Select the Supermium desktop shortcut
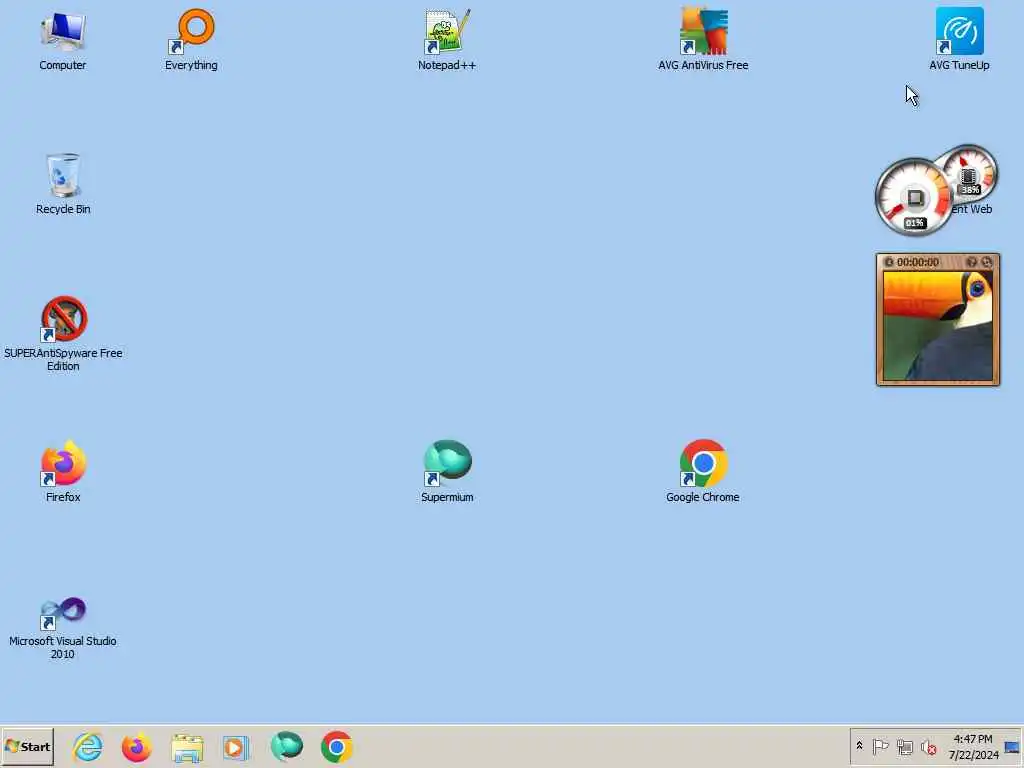Viewport: 1024px width, 768px height. (447, 472)
